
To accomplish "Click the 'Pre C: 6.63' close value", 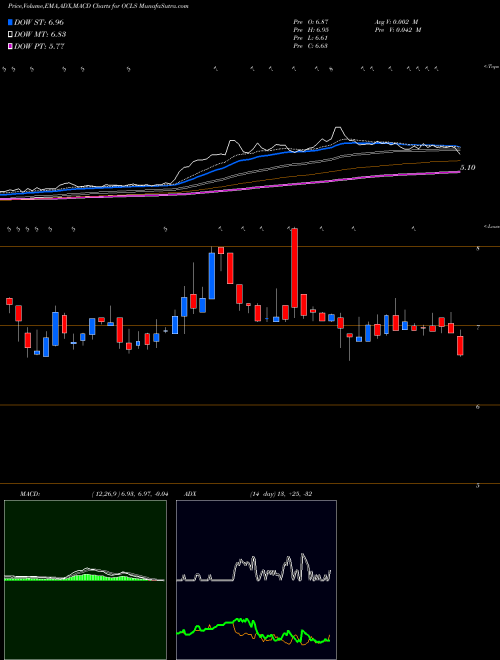I will 311,46.
